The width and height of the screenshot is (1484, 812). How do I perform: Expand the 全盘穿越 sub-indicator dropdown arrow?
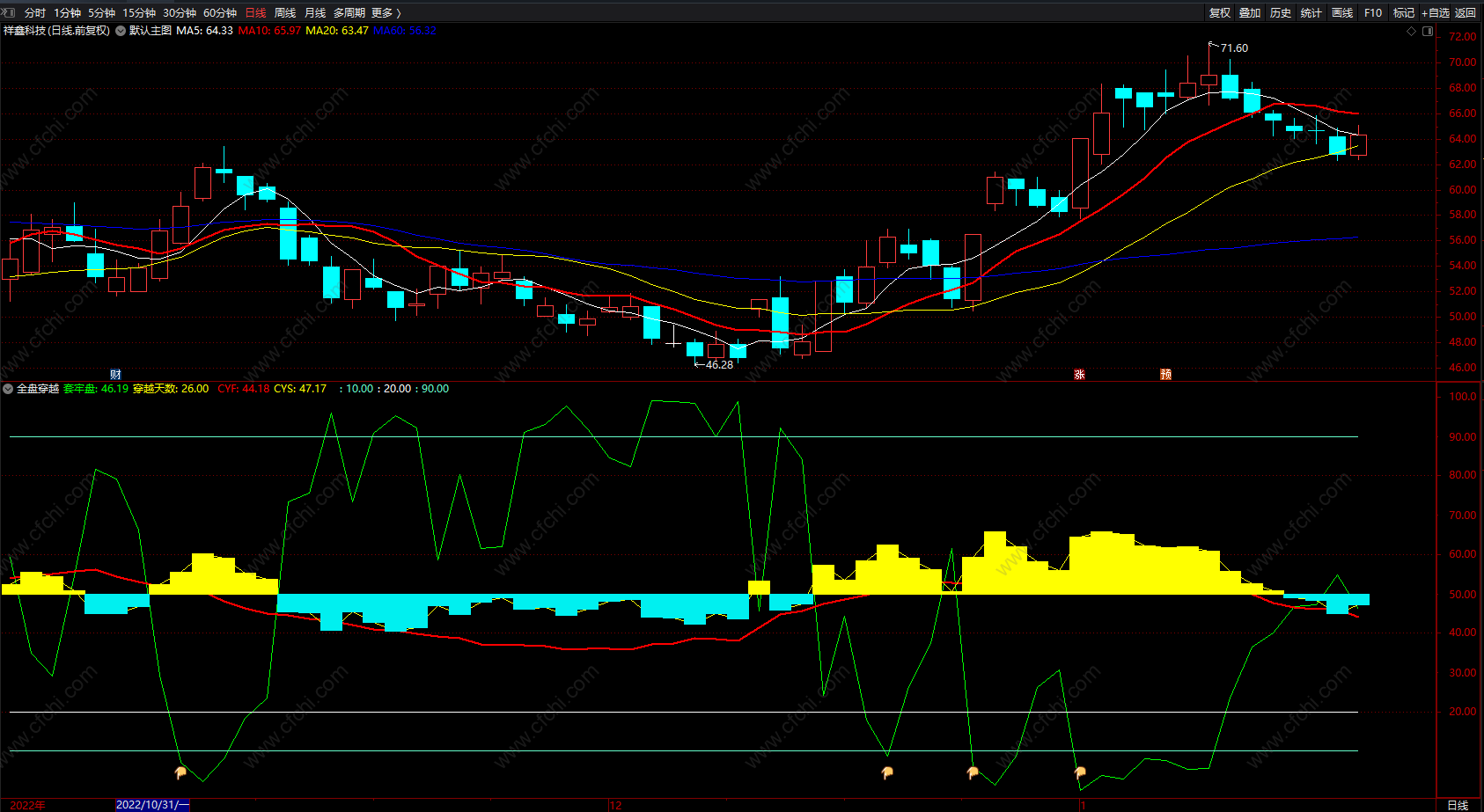pyautogui.click(x=8, y=389)
